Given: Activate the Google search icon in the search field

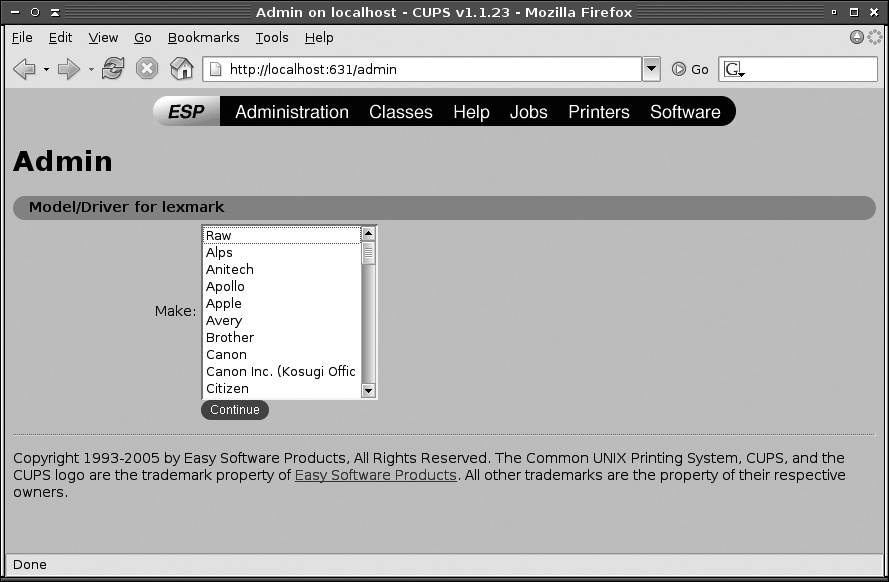Looking at the screenshot, I should (x=734, y=70).
